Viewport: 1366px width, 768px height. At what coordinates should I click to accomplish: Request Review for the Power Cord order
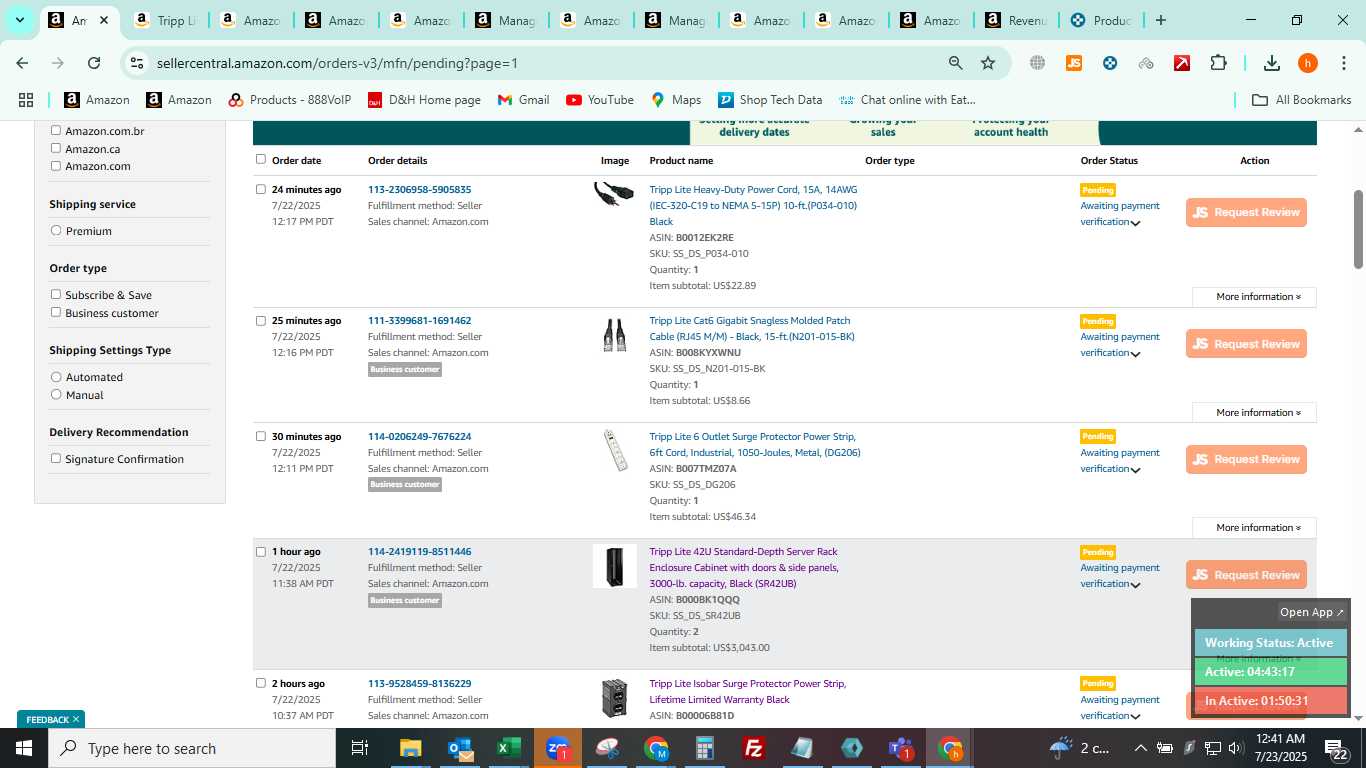click(x=1246, y=212)
